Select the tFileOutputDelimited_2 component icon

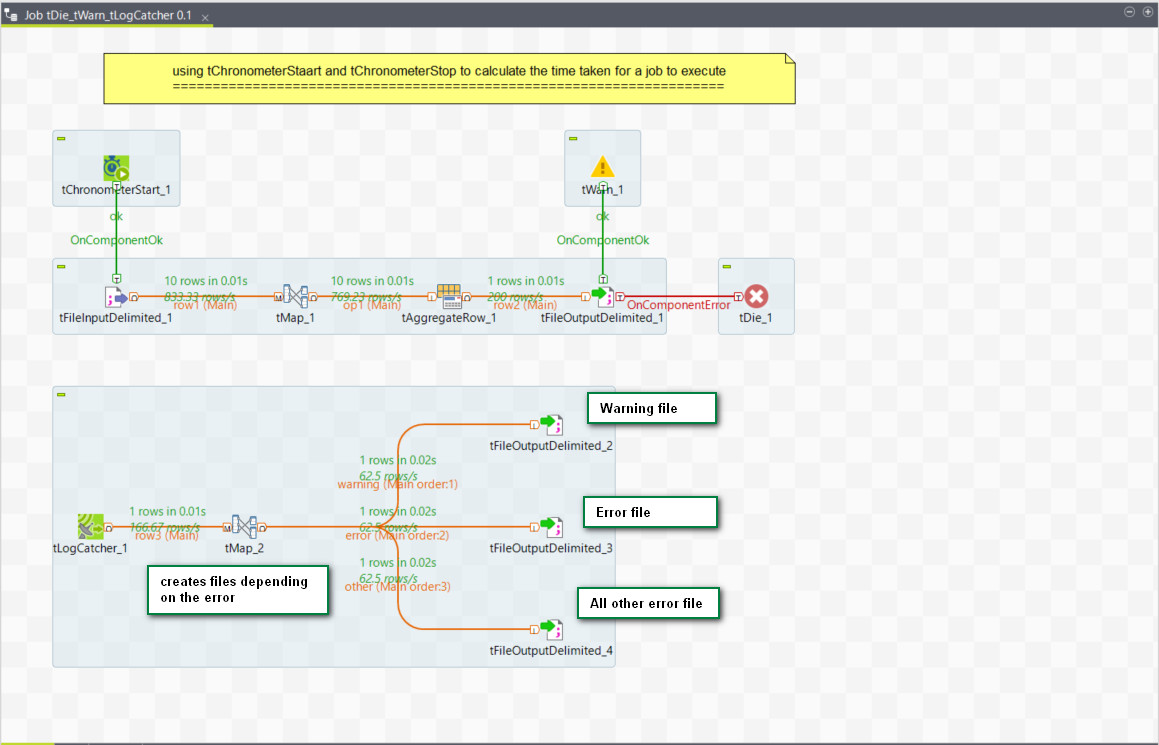coord(551,424)
